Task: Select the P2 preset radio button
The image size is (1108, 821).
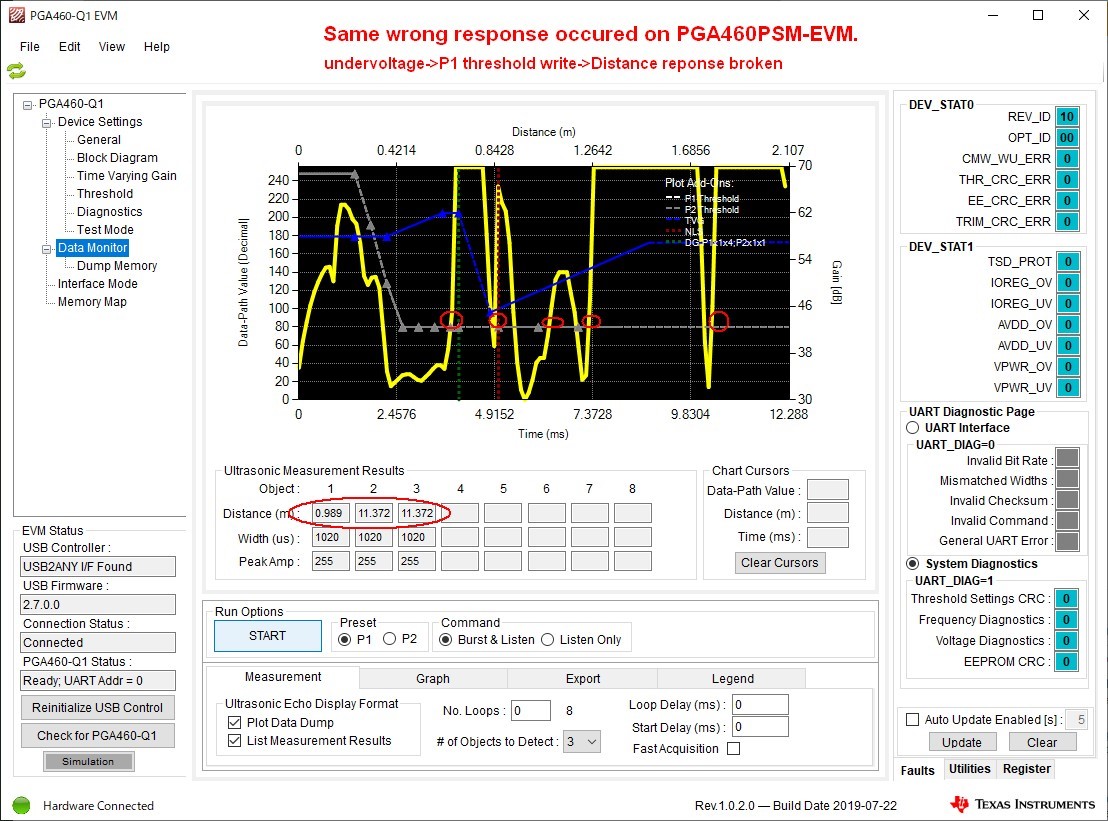Action: click(x=389, y=639)
